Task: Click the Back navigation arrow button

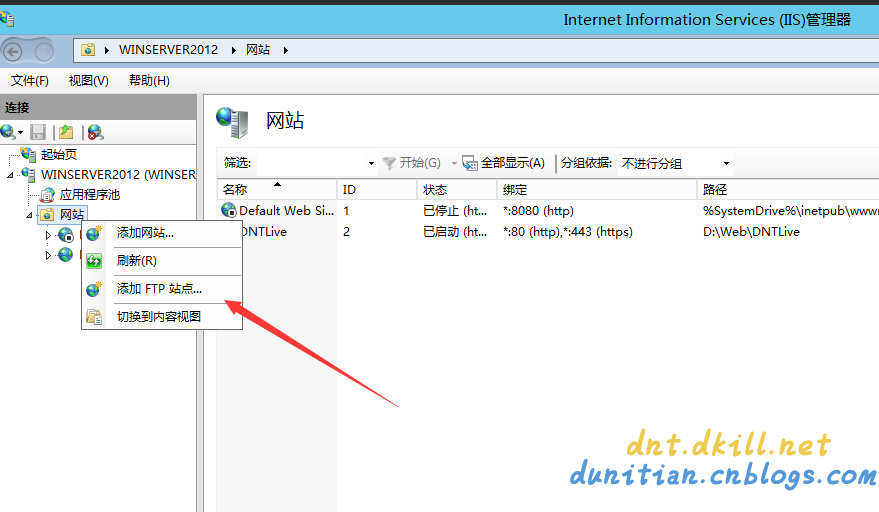Action: tap(13, 52)
